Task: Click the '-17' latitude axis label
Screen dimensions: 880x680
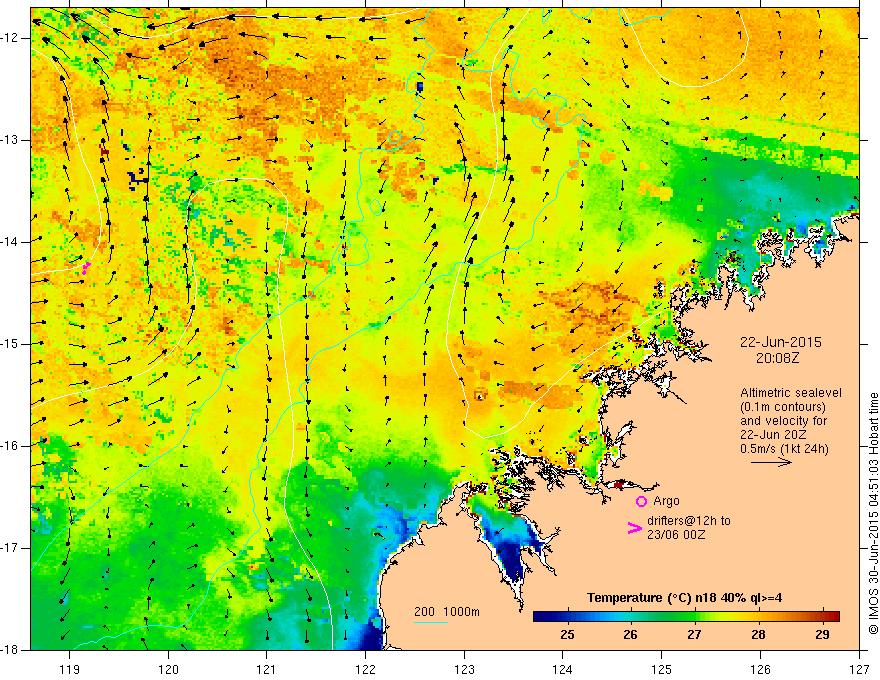Action: click(x=11, y=548)
